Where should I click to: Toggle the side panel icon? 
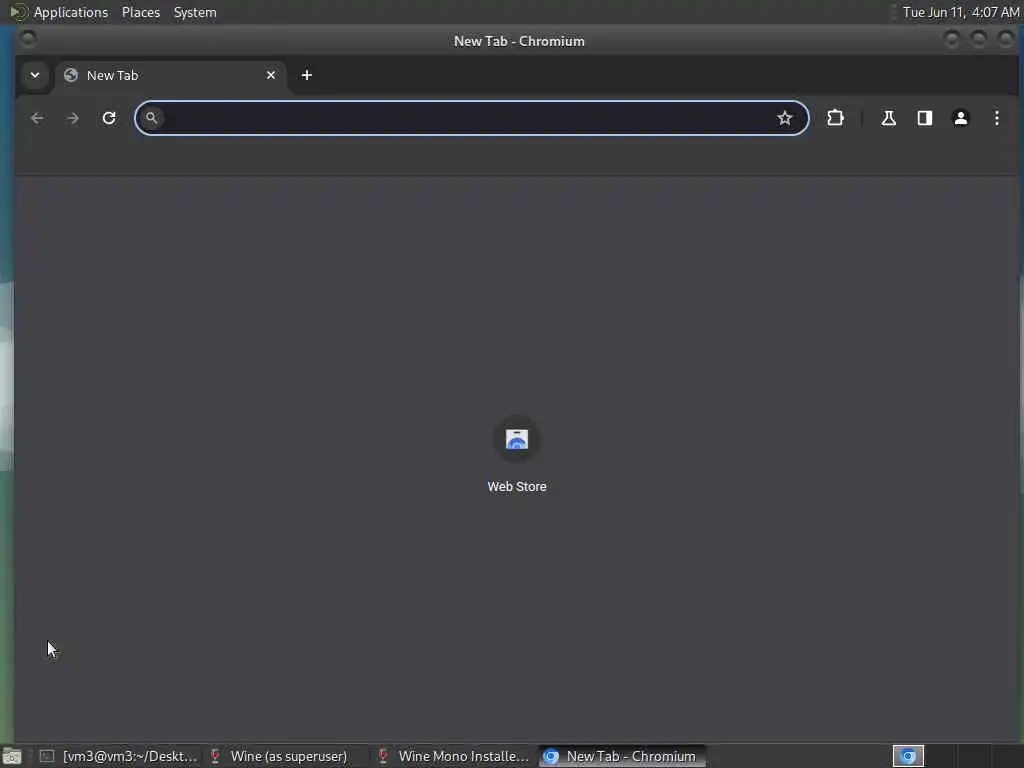point(925,118)
